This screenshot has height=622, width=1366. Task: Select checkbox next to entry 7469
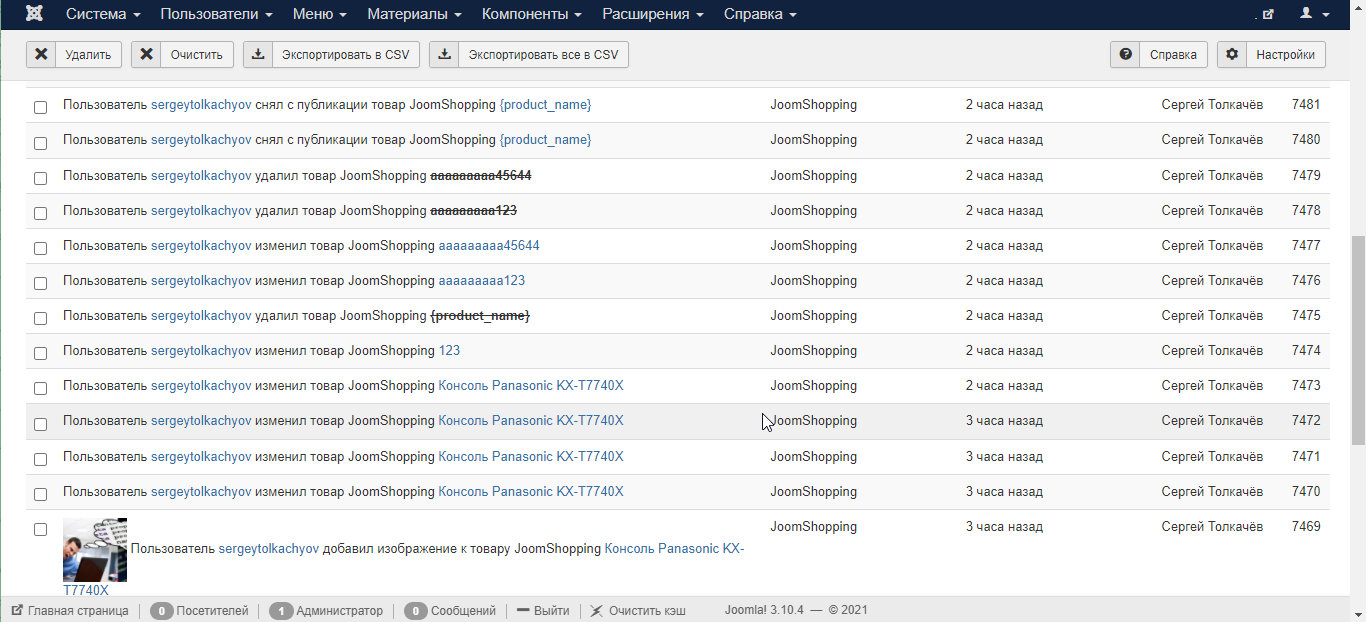click(40, 529)
